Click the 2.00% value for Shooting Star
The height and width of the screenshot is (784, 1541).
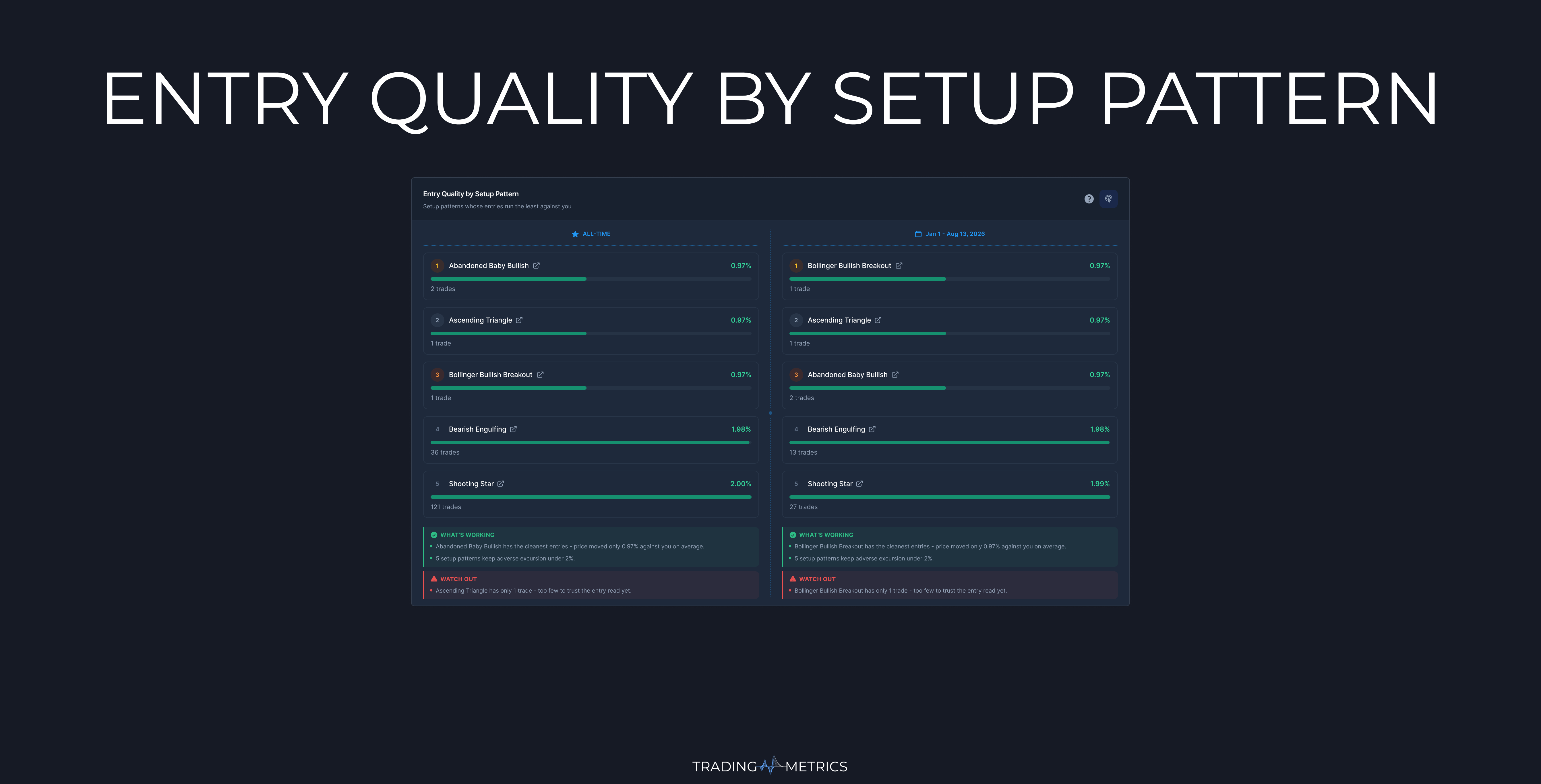[741, 484]
